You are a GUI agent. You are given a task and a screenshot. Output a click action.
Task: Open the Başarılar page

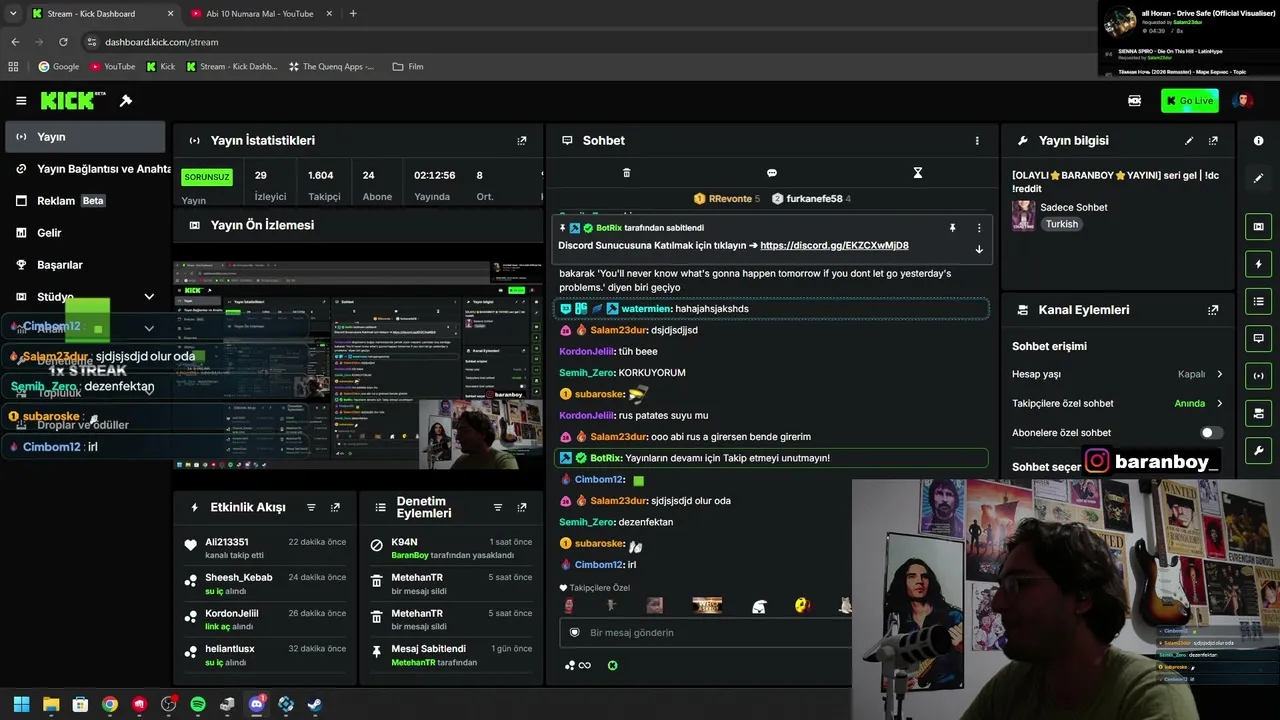(x=85, y=265)
